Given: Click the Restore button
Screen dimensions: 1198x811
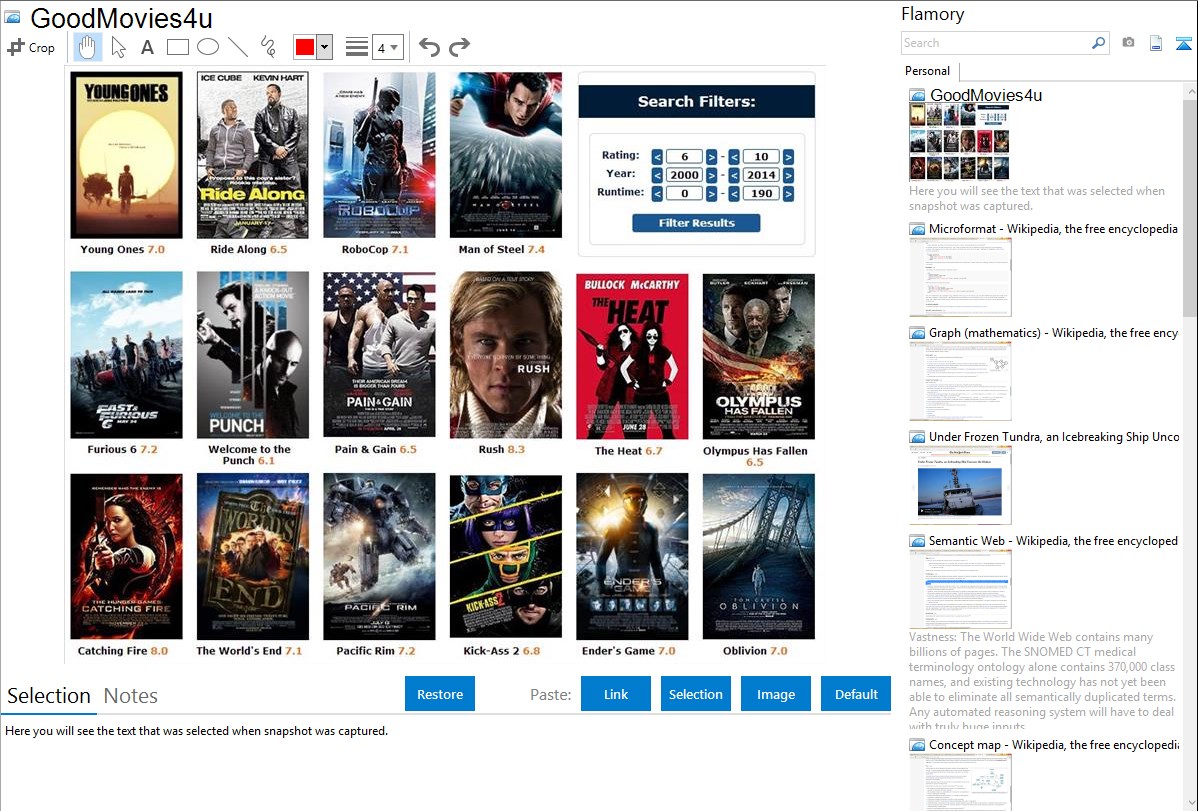Looking at the screenshot, I should (x=440, y=694).
